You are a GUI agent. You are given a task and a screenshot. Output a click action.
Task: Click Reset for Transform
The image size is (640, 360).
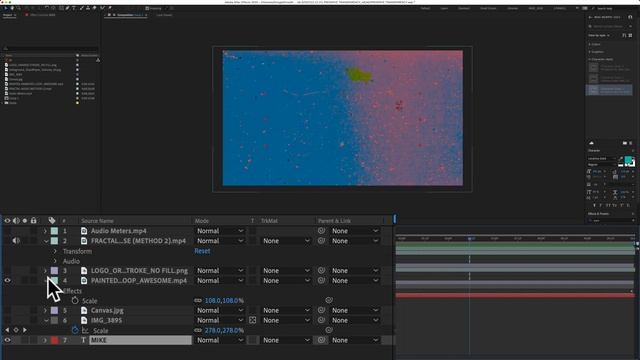pyautogui.click(x=202, y=251)
